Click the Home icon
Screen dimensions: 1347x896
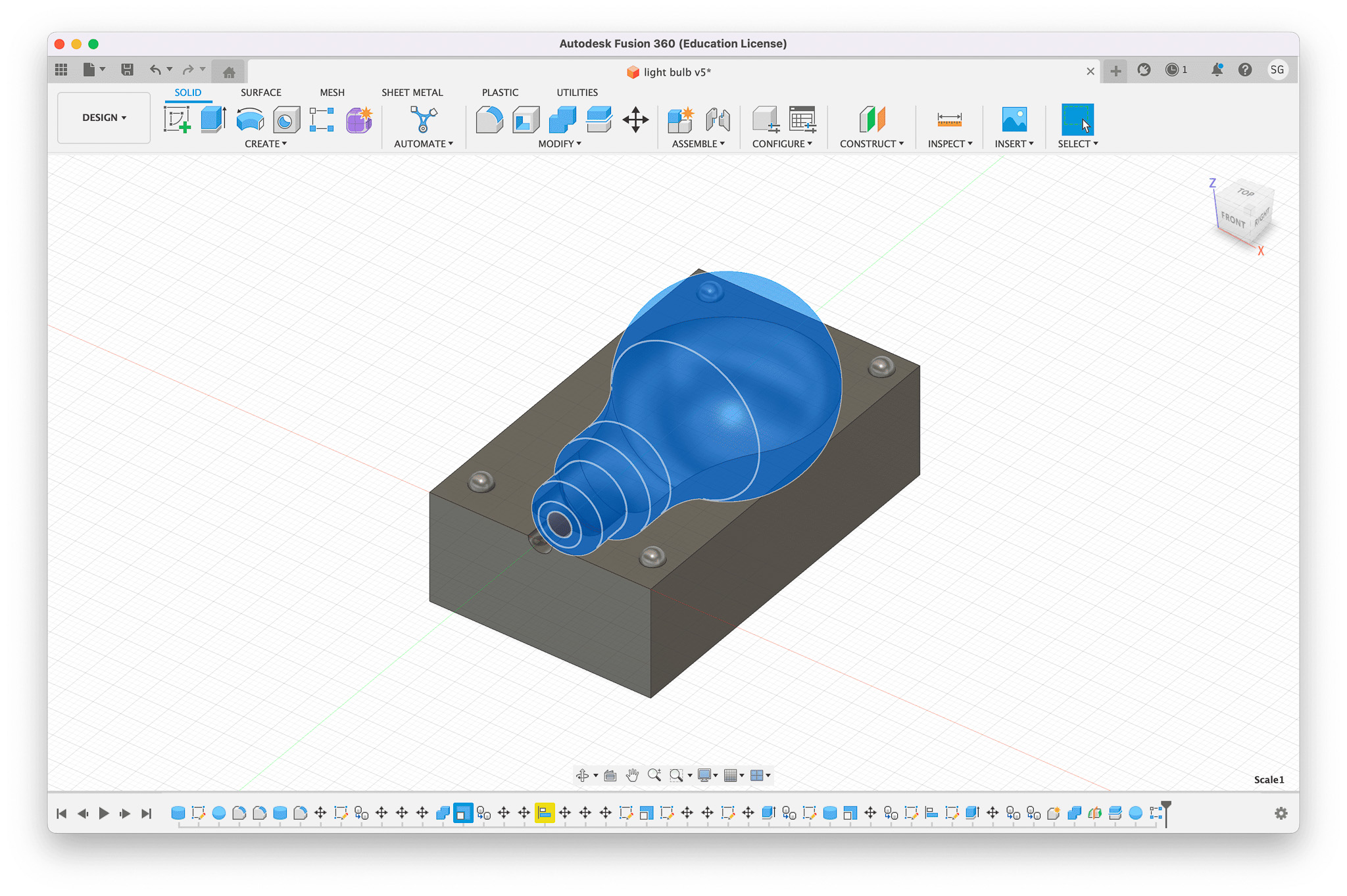pyautogui.click(x=229, y=72)
